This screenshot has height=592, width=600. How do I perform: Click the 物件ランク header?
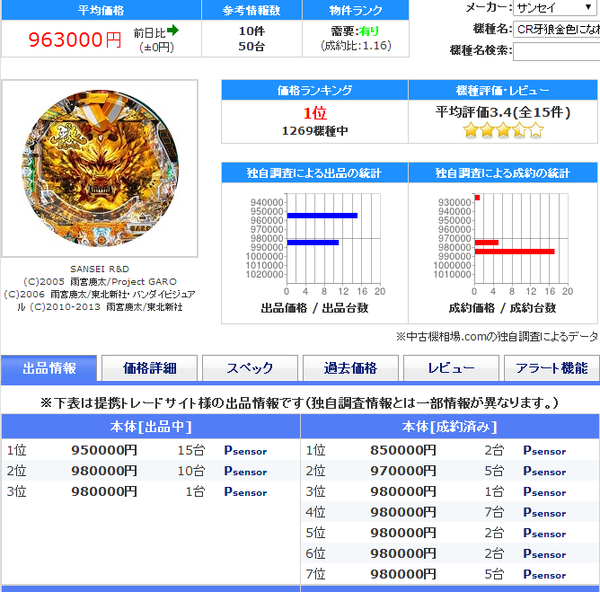355,10
